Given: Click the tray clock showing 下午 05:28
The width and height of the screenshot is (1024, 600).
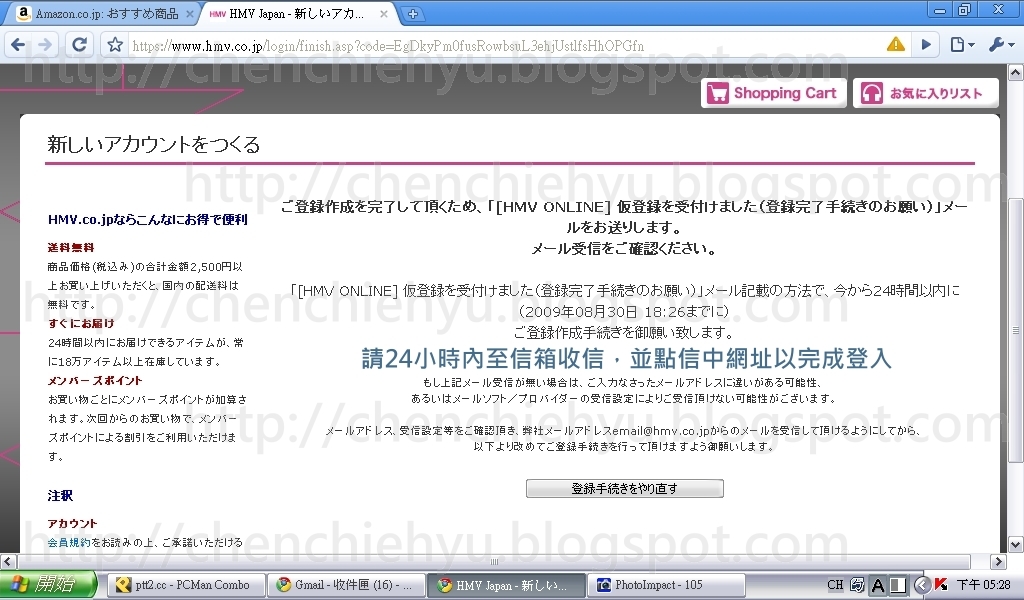Looking at the screenshot, I should click(x=984, y=584).
